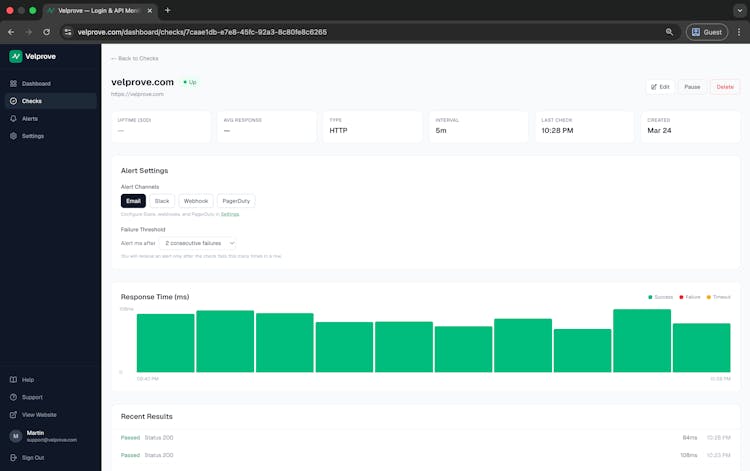
Task: Open the browser tab list chevron
Action: tap(739, 10)
